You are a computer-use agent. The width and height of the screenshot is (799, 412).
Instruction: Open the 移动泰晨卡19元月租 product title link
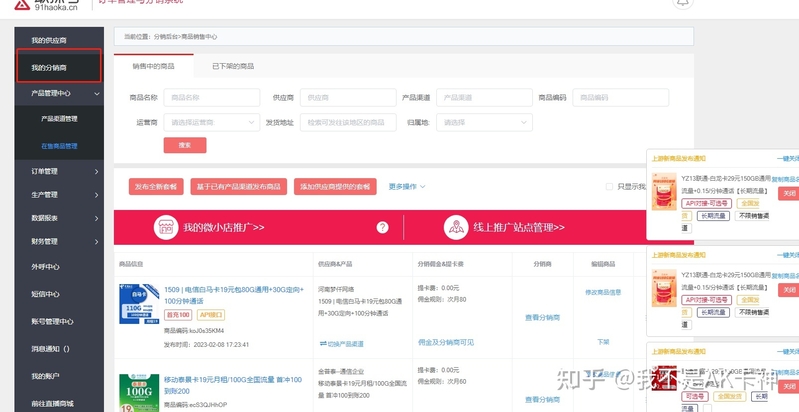click(x=233, y=385)
